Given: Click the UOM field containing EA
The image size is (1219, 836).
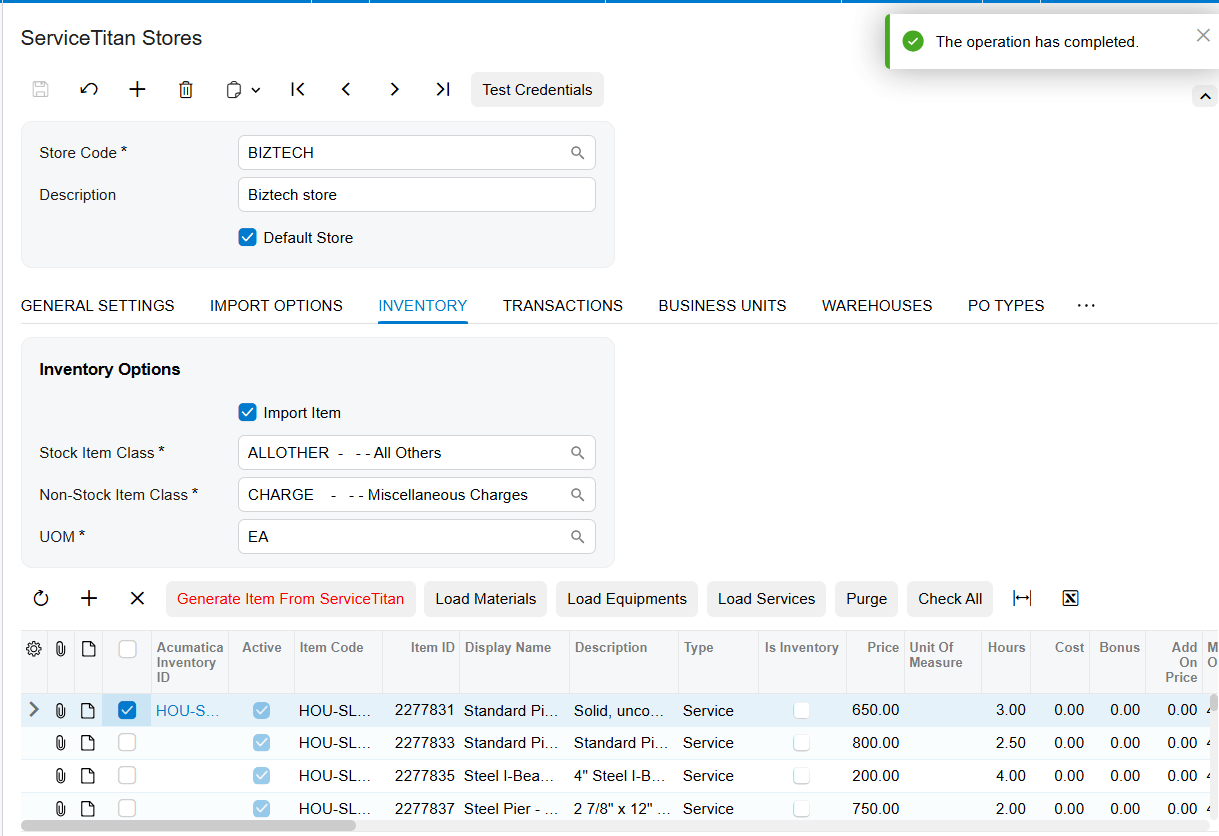Looking at the screenshot, I should [x=417, y=537].
